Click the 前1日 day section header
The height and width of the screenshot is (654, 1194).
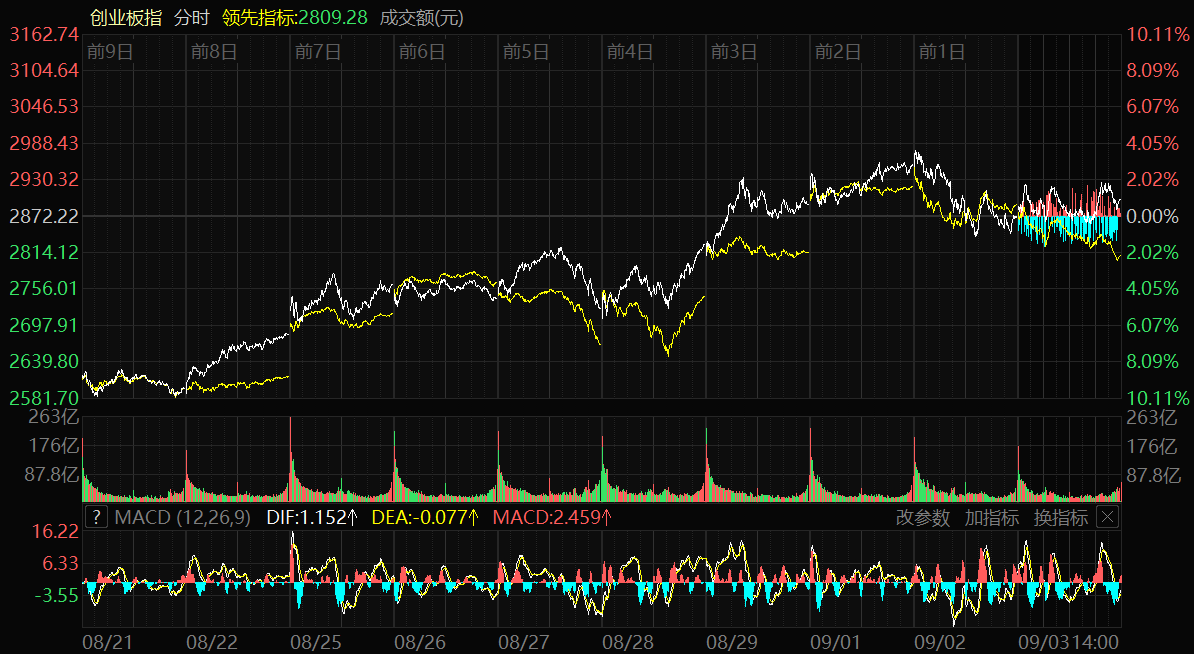click(x=941, y=52)
